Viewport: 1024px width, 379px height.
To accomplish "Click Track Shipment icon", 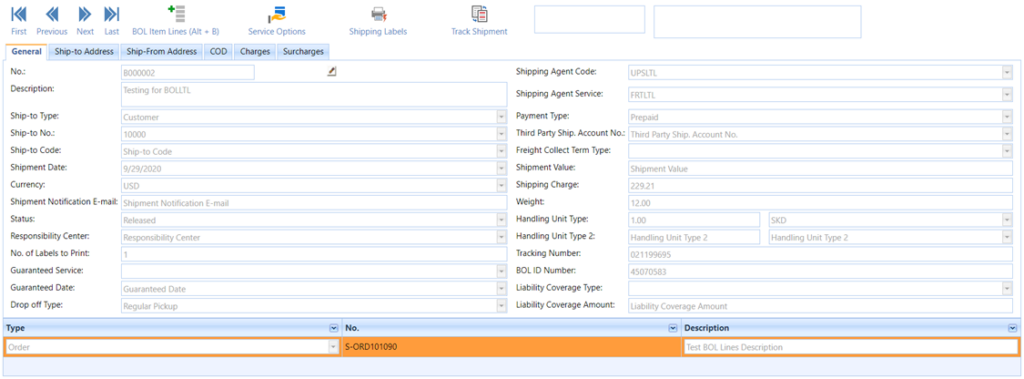I will (x=479, y=13).
